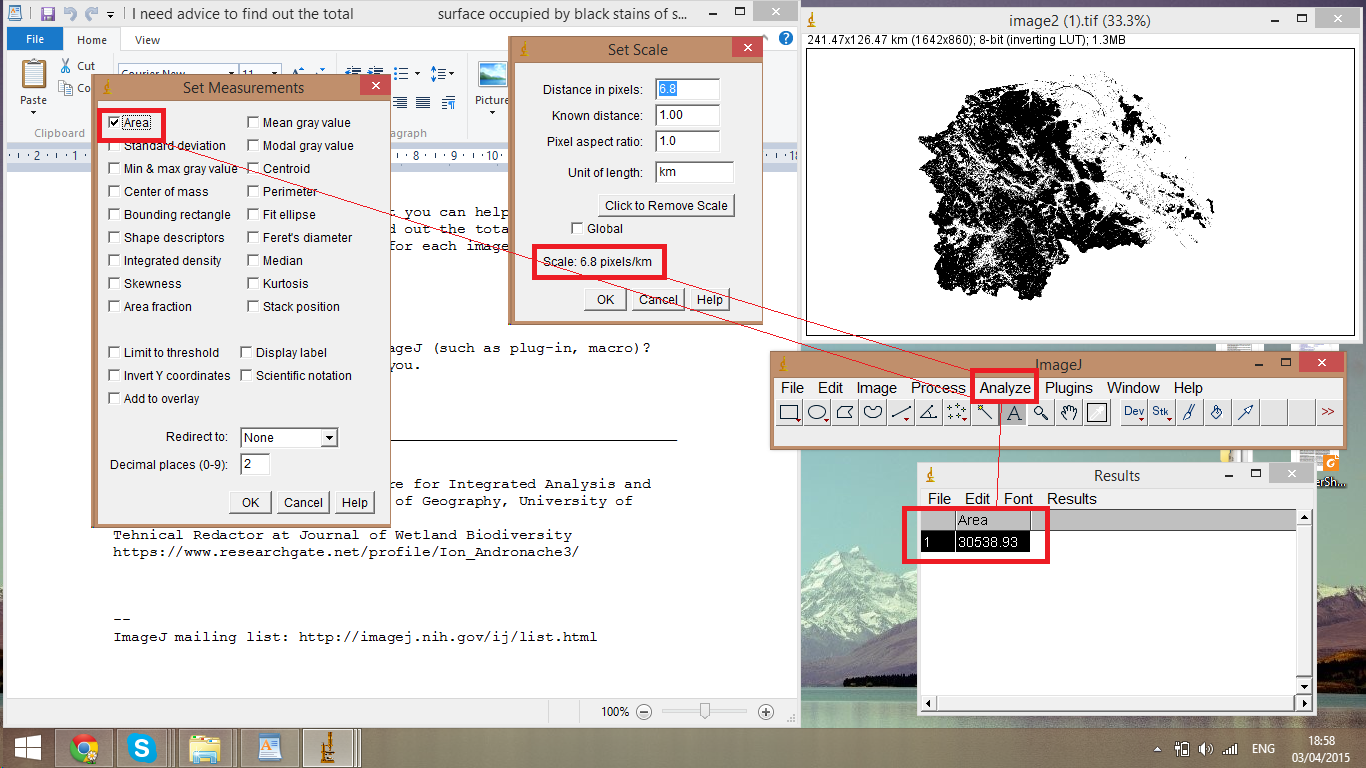
Task: Enable the Perimeter checkbox
Action: pyautogui.click(x=254, y=192)
